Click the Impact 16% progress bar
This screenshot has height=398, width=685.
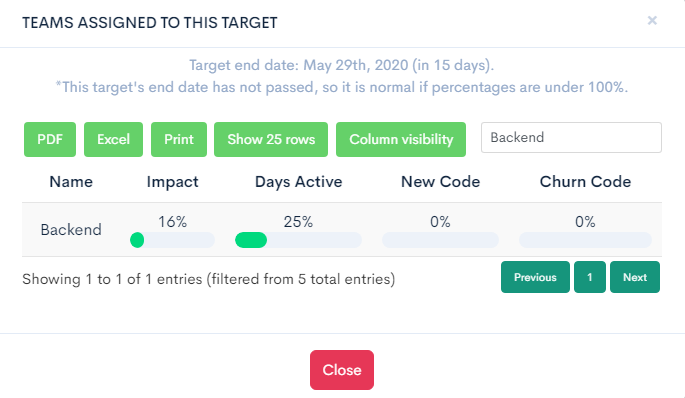(x=173, y=240)
